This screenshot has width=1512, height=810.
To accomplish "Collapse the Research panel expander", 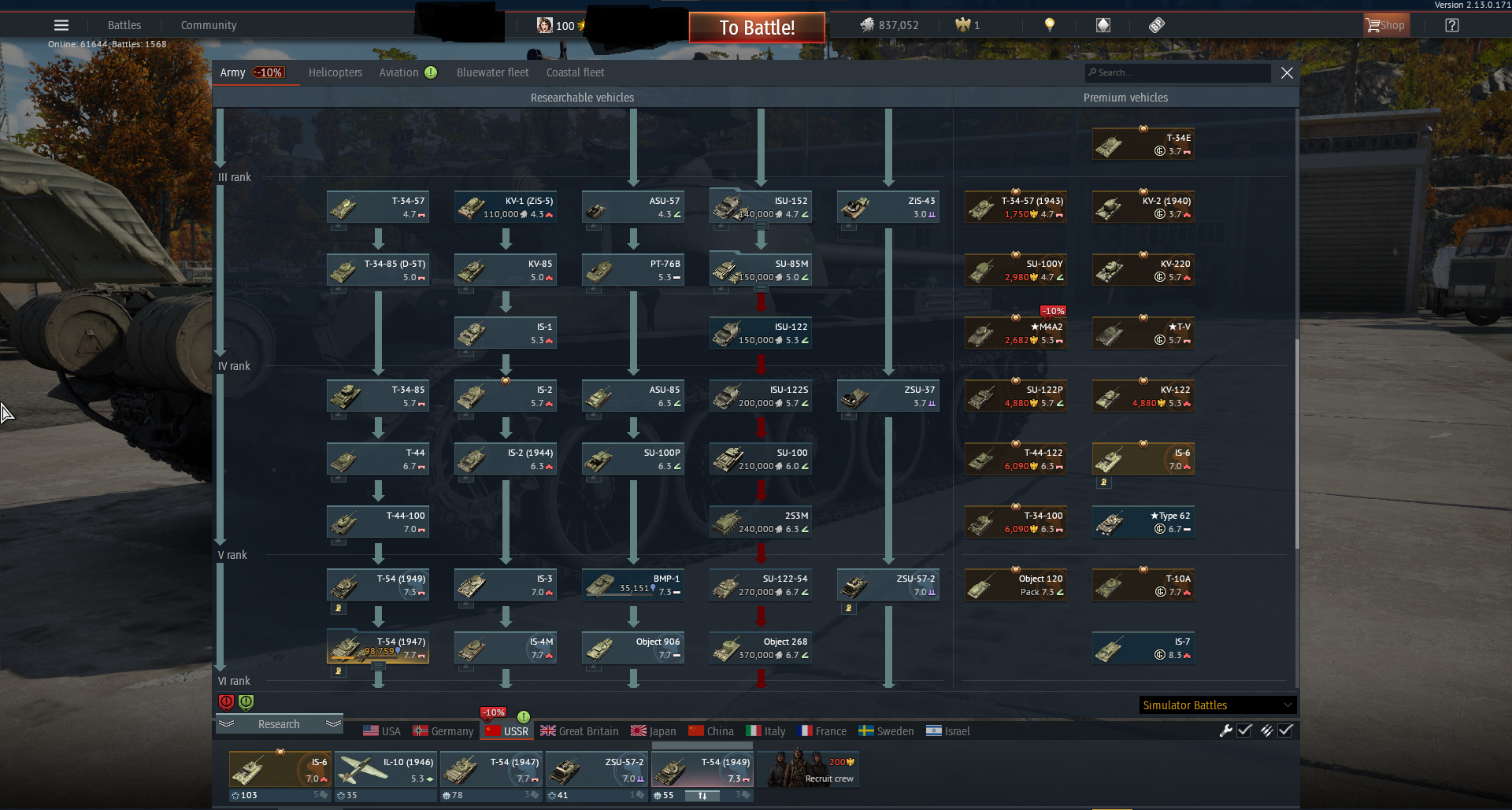I will [x=279, y=724].
